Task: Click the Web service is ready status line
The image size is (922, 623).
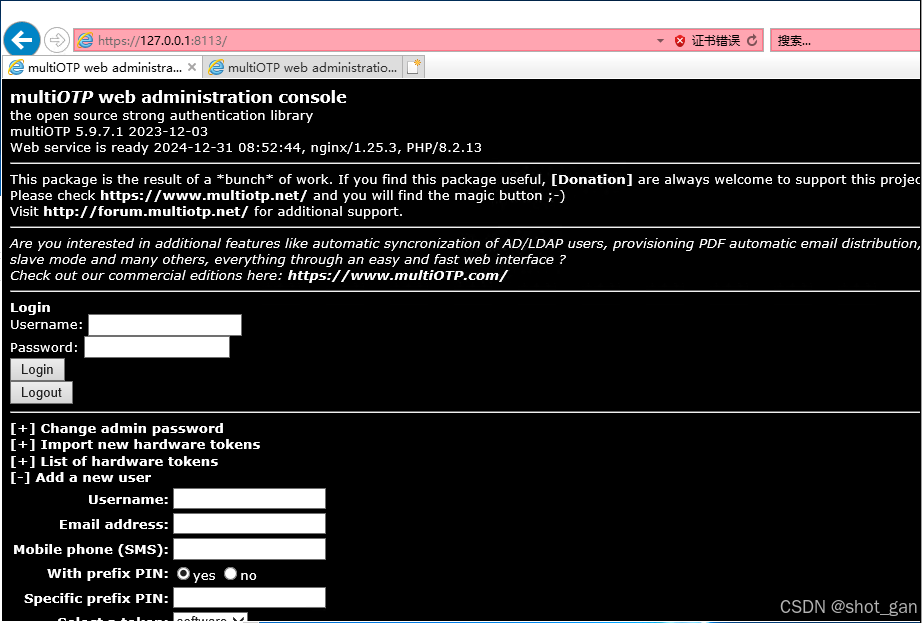Action: pyautogui.click(x=246, y=148)
